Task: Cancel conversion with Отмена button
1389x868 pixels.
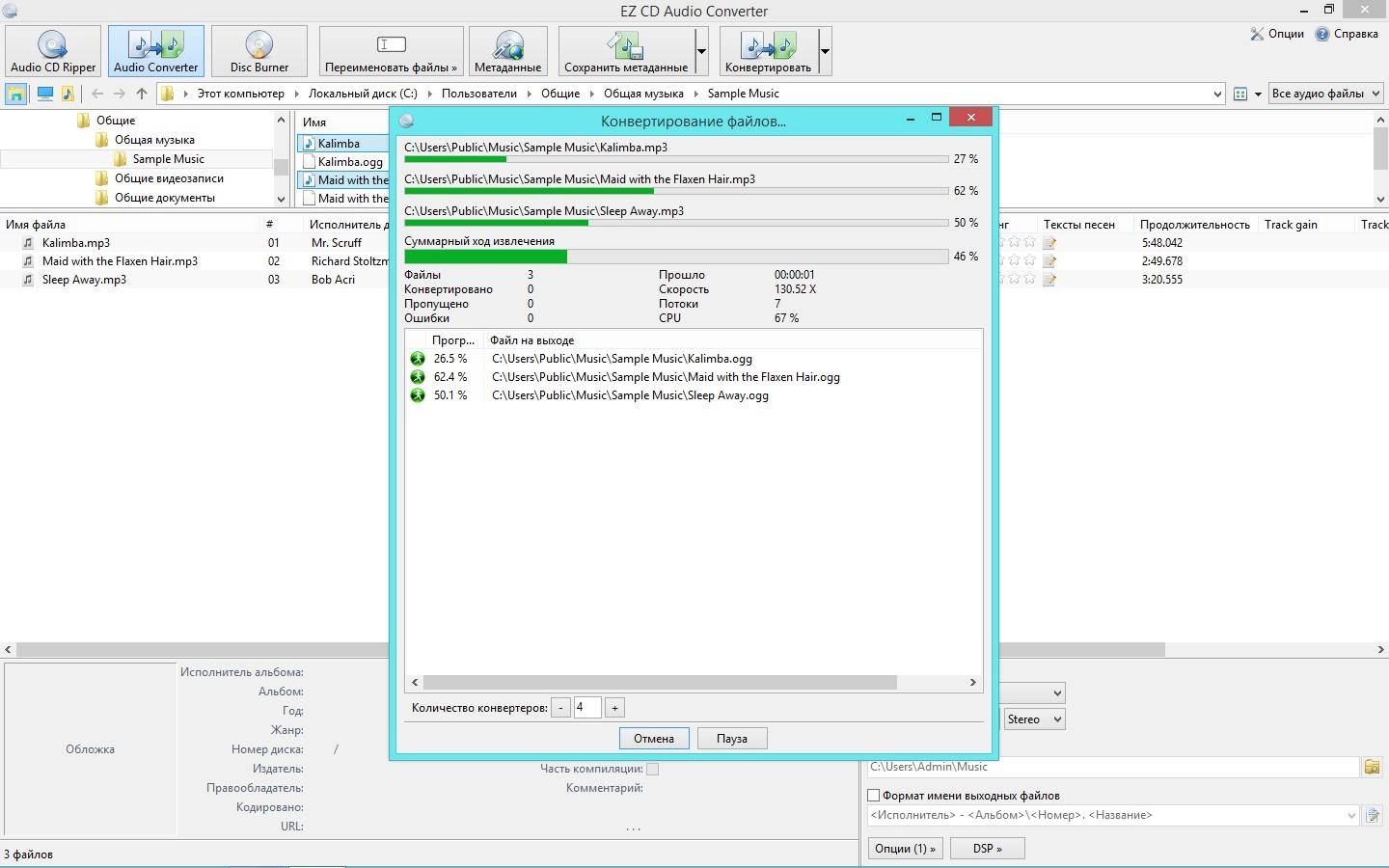Action: 654,739
